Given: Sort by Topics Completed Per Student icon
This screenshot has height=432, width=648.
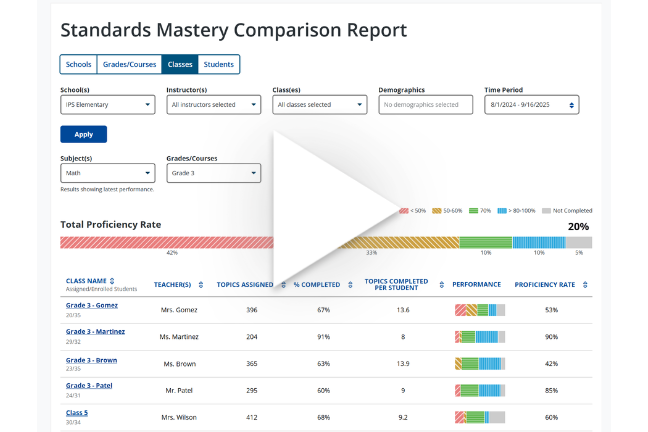Looking at the screenshot, I should [x=440, y=285].
